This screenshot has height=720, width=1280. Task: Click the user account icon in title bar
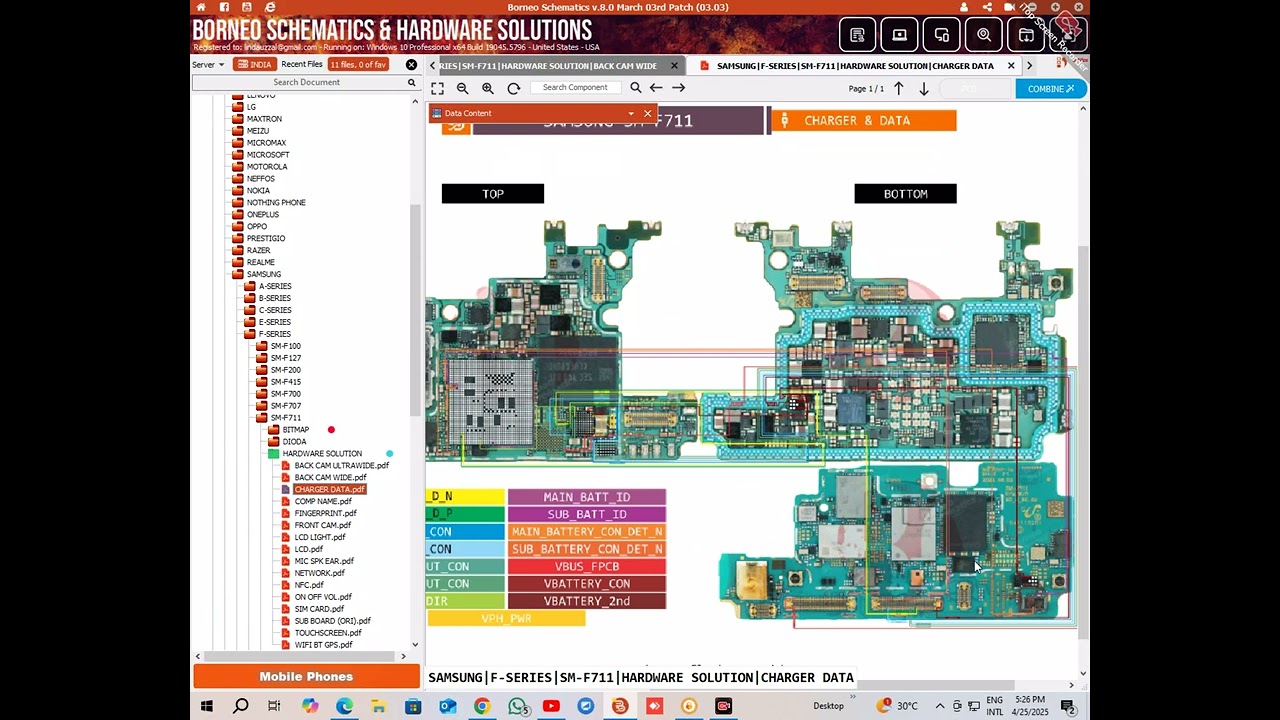pyautogui.click(x=964, y=7)
